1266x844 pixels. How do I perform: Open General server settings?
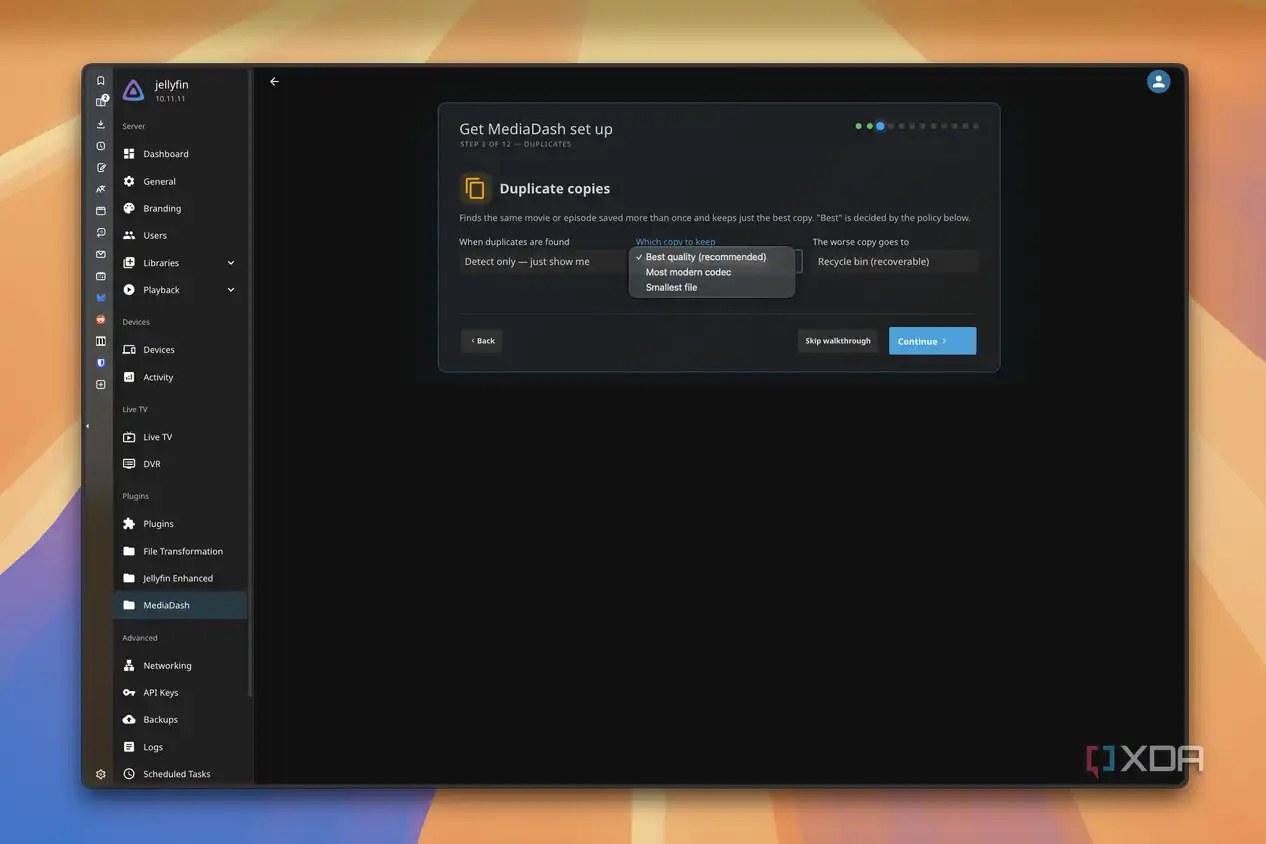coord(180,181)
